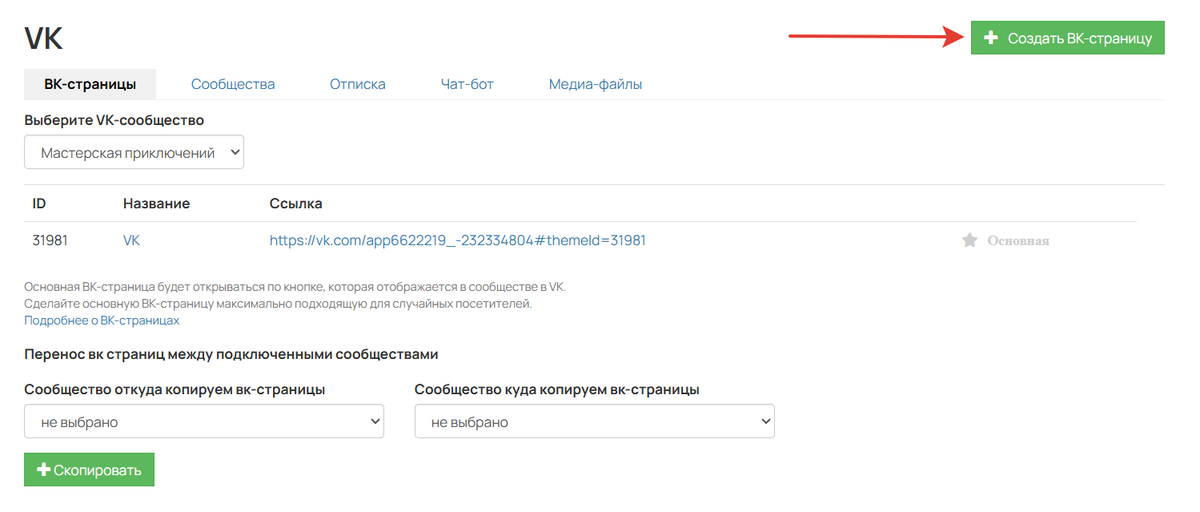1200x512 pixels.
Task: Click the Основная label in row 31981
Action: coord(1018,240)
